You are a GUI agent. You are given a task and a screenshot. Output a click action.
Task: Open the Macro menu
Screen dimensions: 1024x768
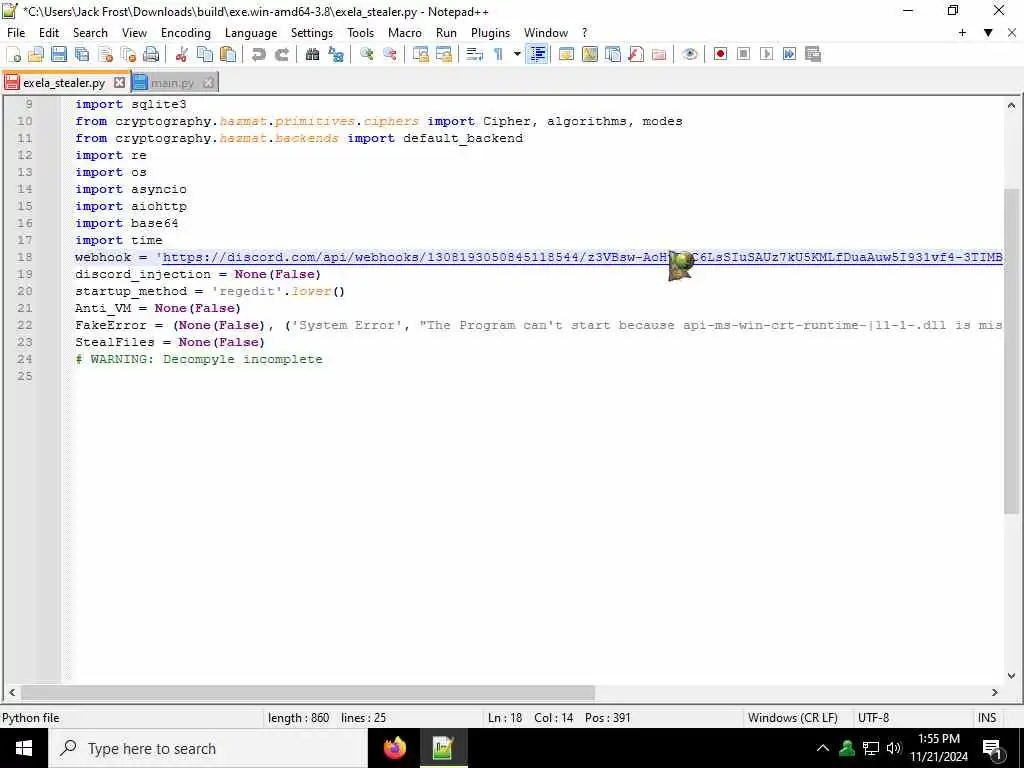[404, 33]
